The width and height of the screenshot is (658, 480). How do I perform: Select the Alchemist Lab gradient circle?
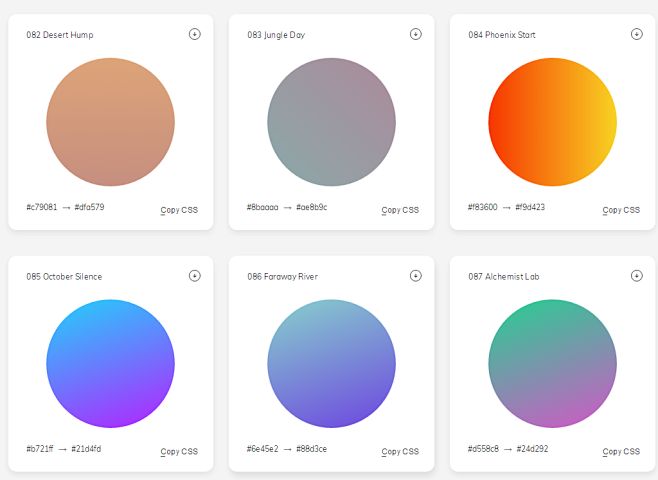pos(552,364)
